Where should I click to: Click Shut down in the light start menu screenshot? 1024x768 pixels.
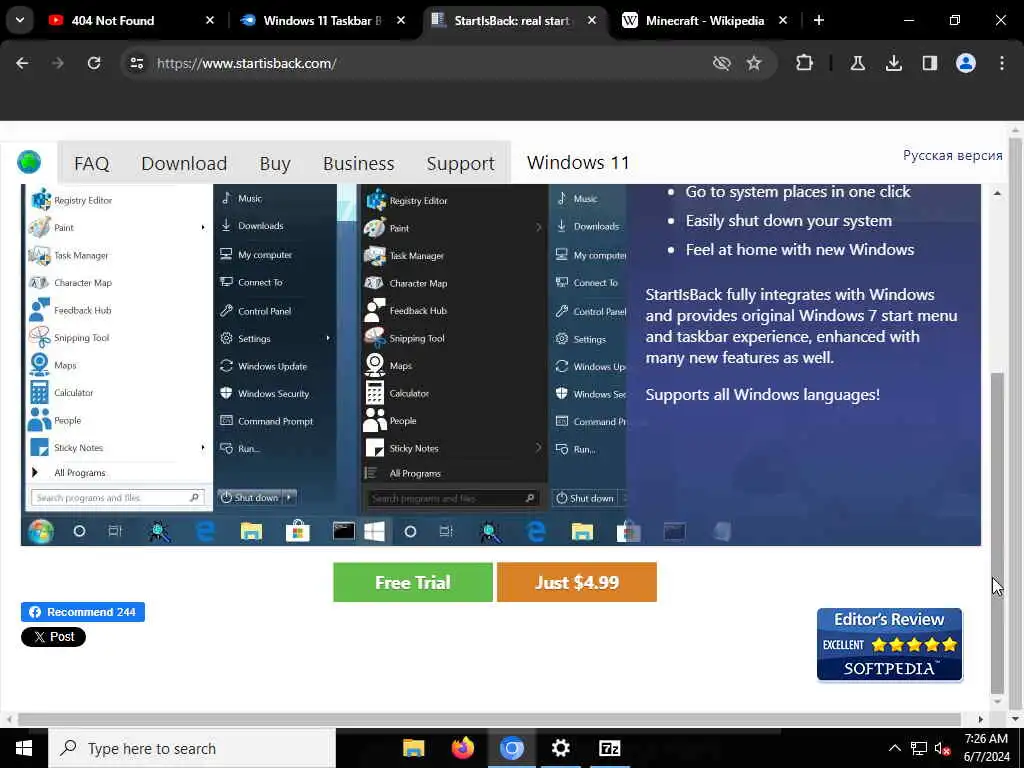coord(251,498)
